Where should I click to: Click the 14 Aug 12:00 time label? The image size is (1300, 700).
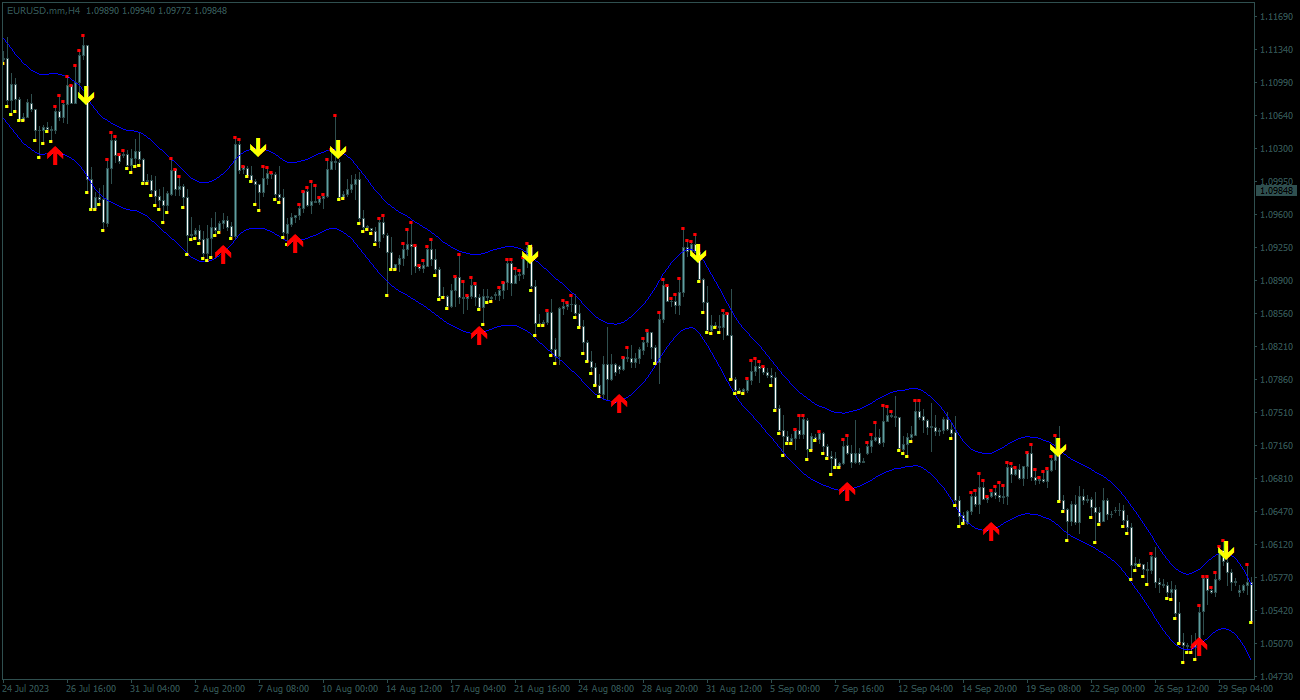[413, 689]
